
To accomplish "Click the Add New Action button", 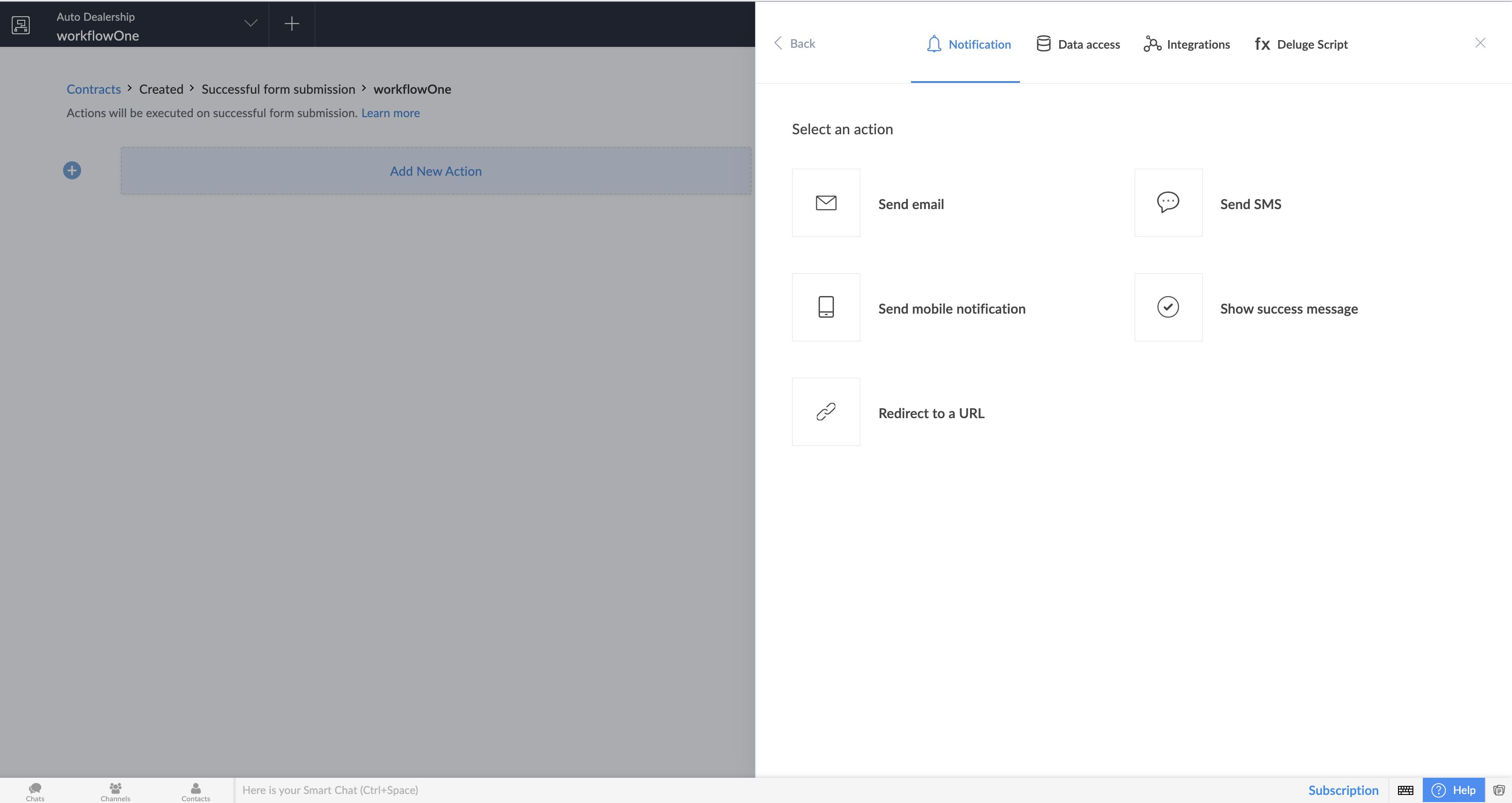I will tap(436, 171).
